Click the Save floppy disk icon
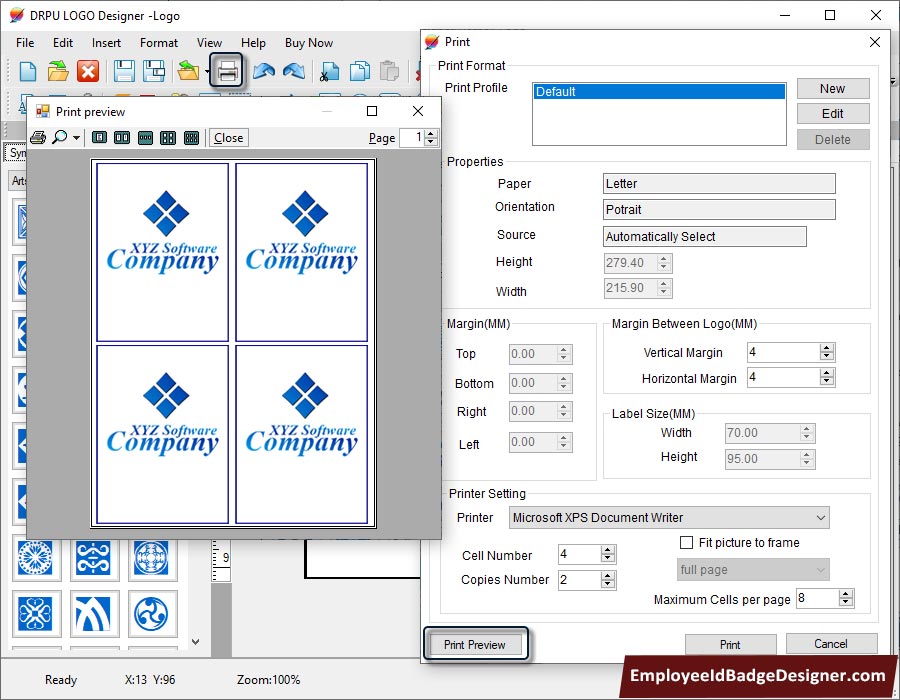The height and width of the screenshot is (700, 900). click(124, 72)
